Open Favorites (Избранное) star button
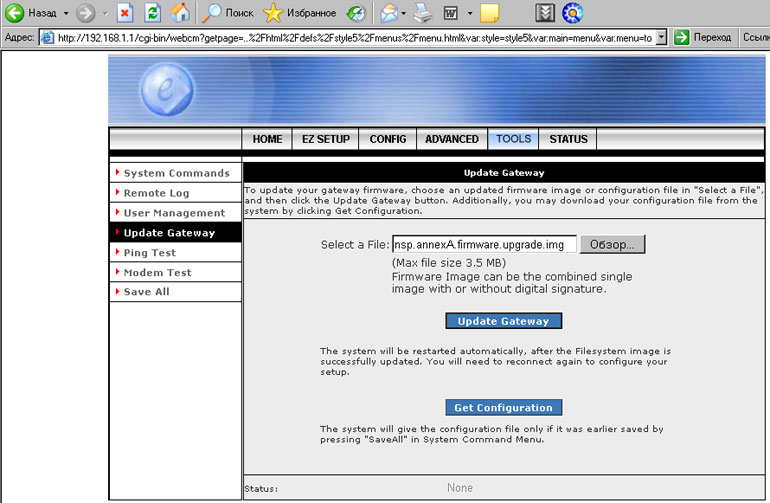Screen dimensions: 770x503 [x=300, y=13]
